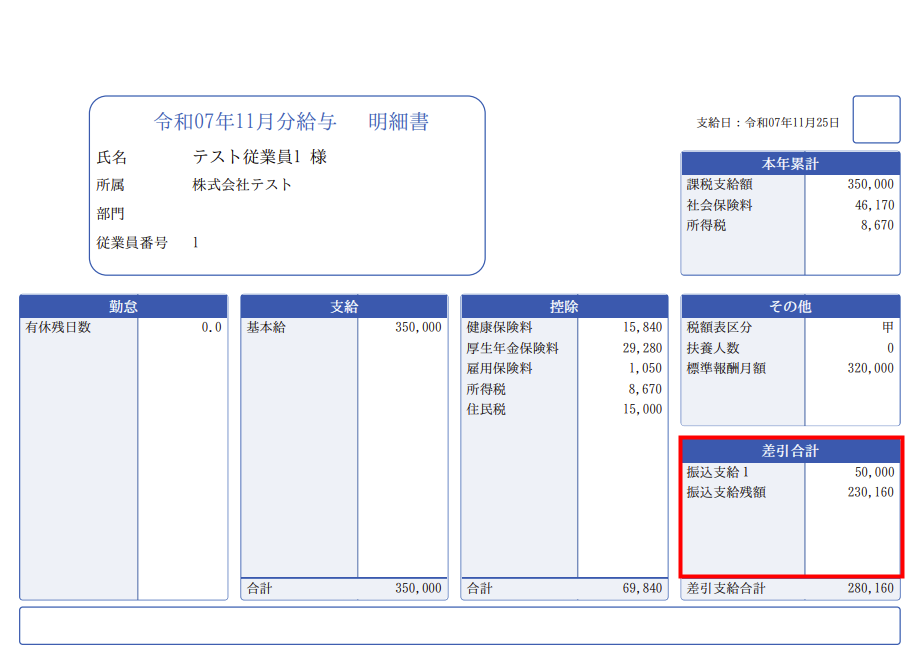Select the 振込支給残額 amount 230,160
Image resolution: width=918 pixels, height=649 pixels.
(870, 492)
